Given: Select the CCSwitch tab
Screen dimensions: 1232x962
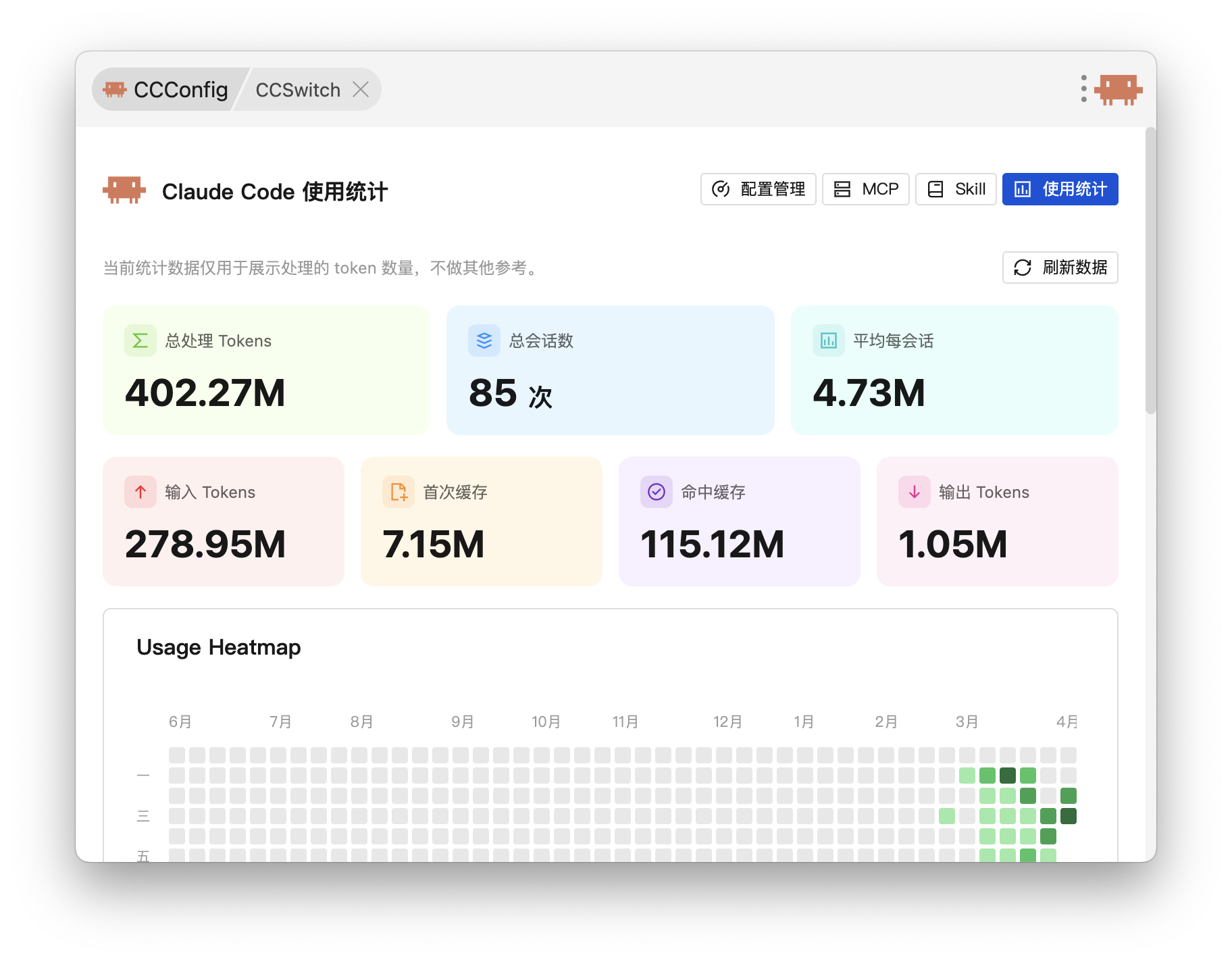Looking at the screenshot, I should (298, 90).
